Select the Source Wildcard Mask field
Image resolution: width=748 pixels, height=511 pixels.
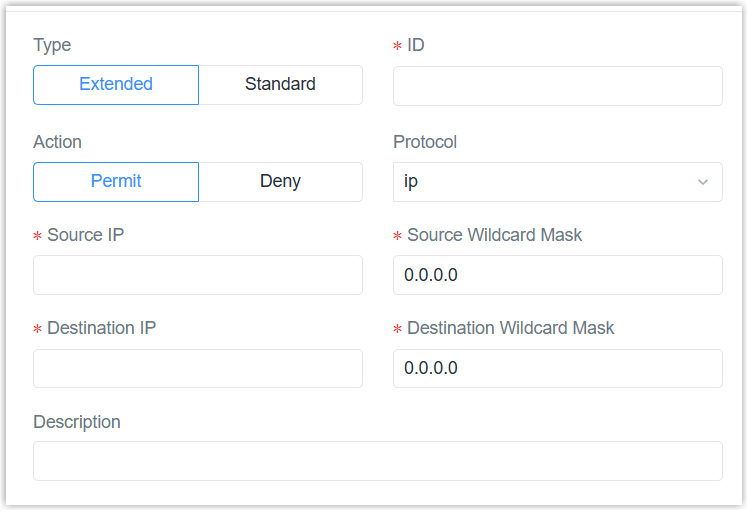click(557, 275)
